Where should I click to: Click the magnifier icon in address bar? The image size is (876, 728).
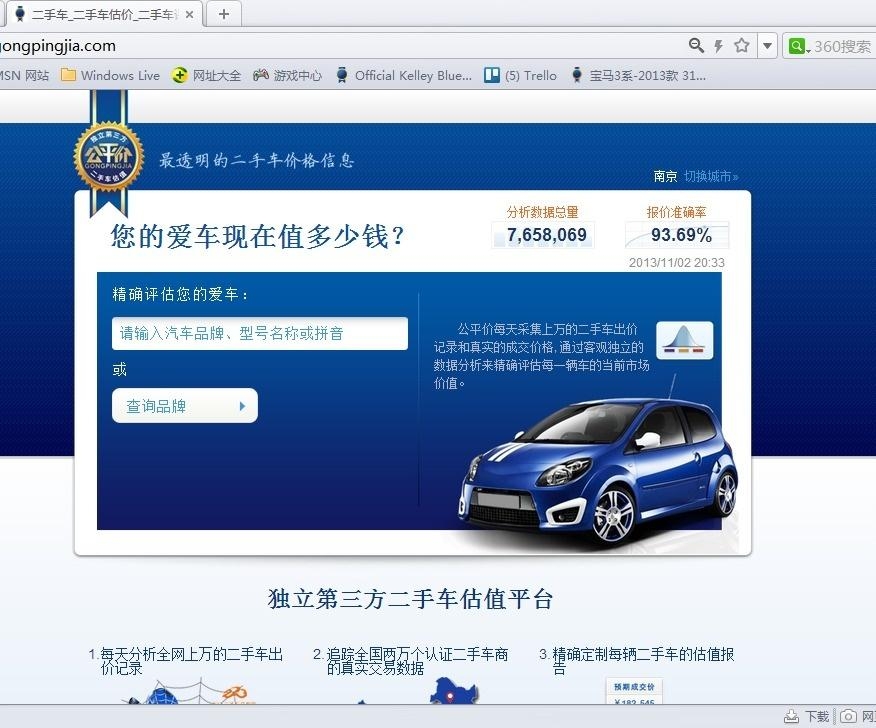point(696,46)
